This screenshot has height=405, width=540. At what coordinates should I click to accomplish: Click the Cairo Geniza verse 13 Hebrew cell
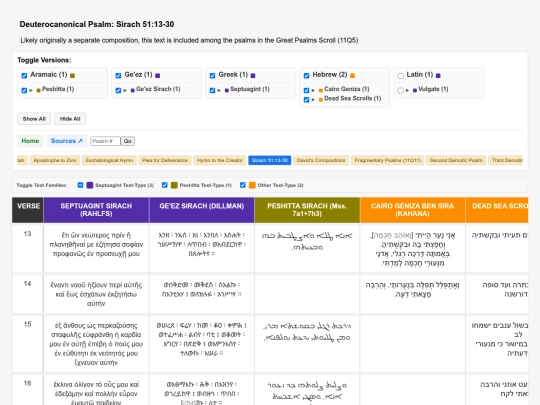click(413, 248)
